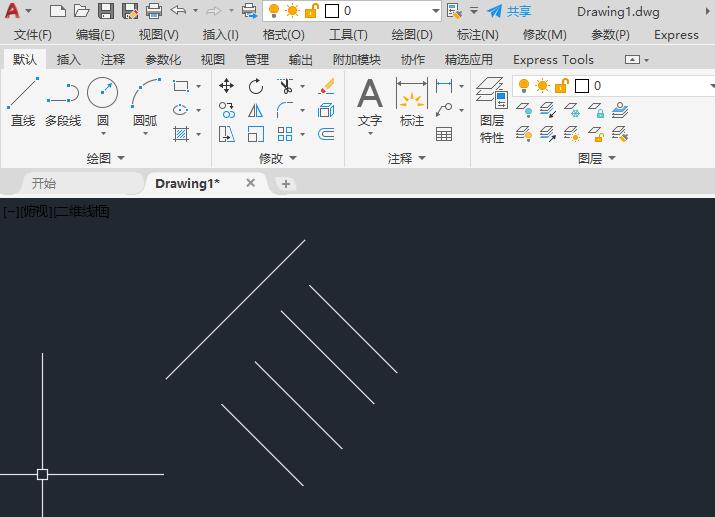Image resolution: width=715 pixels, height=517 pixels.
Task: Click the Hatch draw icon
Action: click(x=181, y=134)
